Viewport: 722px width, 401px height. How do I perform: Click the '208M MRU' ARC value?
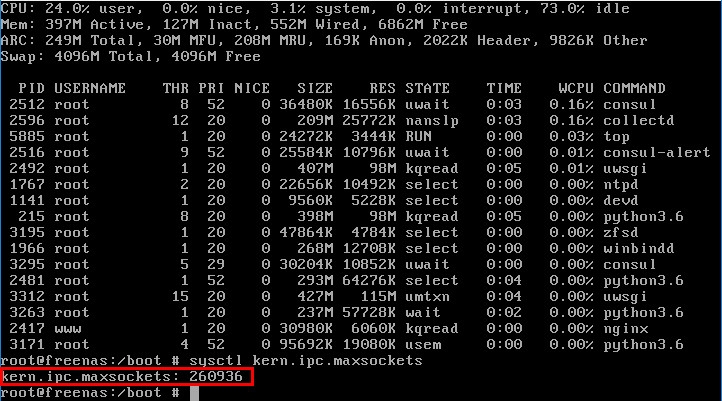[x=274, y=41]
